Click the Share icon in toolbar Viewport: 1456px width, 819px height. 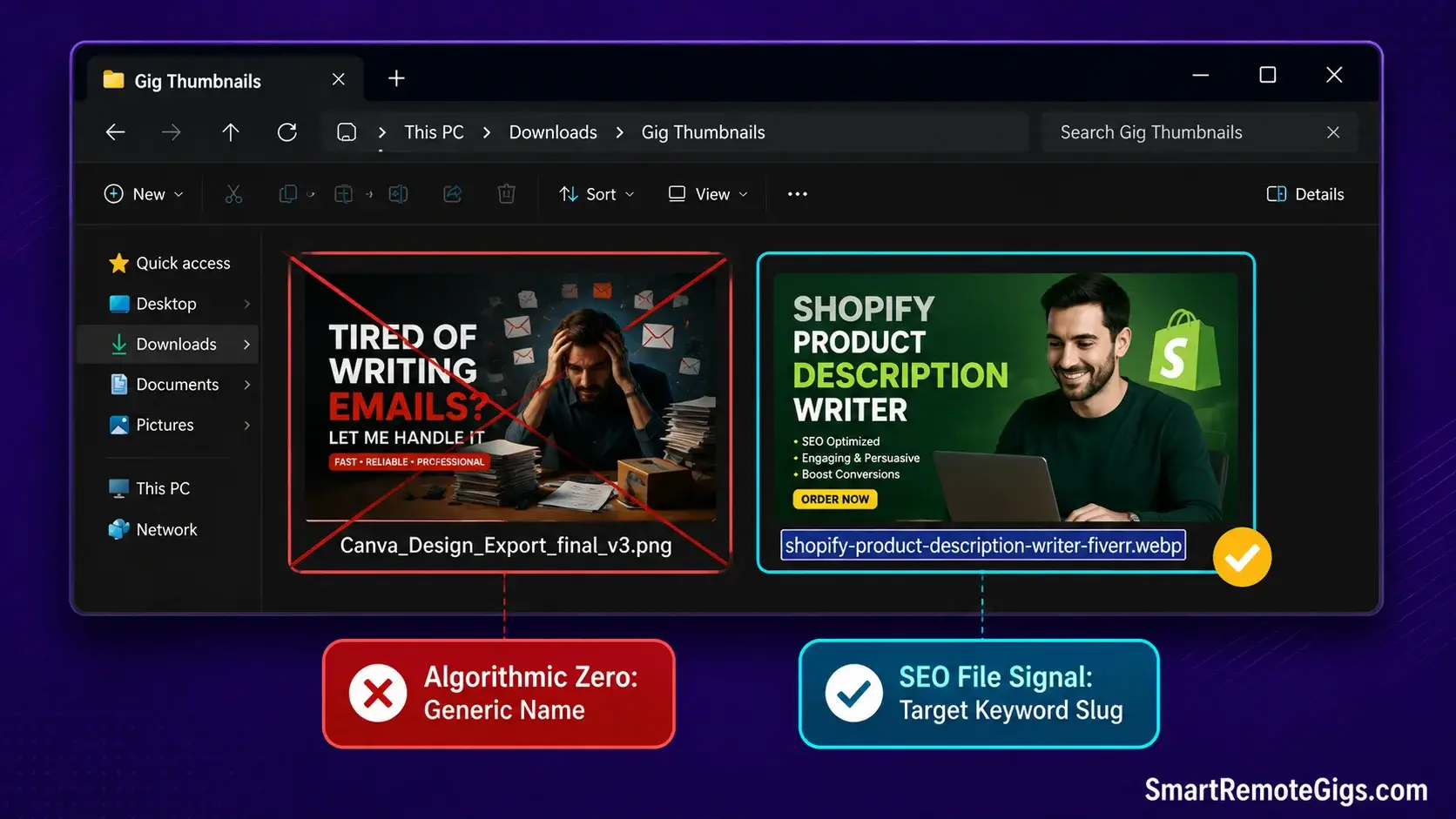click(x=453, y=194)
